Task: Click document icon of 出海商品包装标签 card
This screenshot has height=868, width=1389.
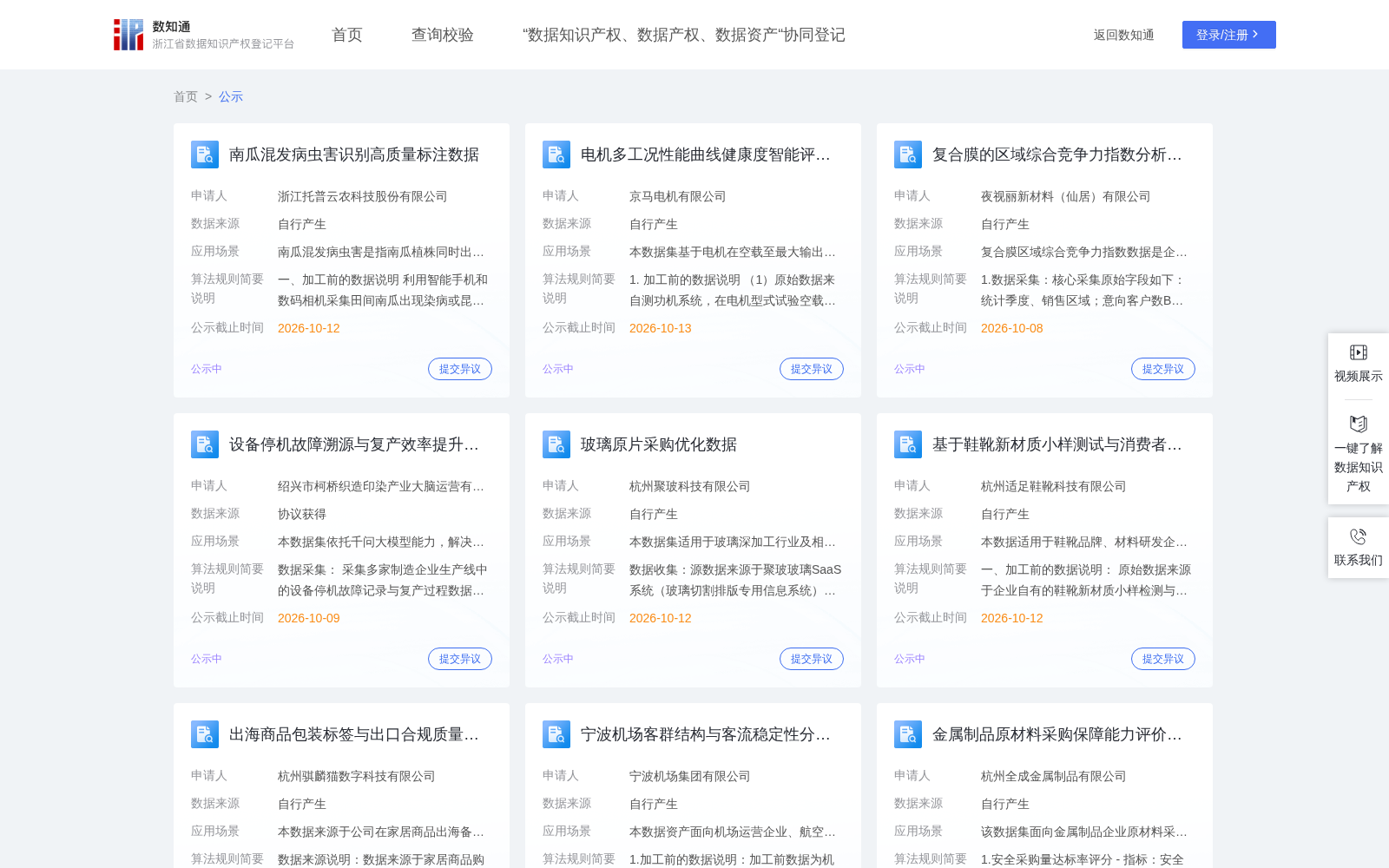Action: pyautogui.click(x=205, y=734)
